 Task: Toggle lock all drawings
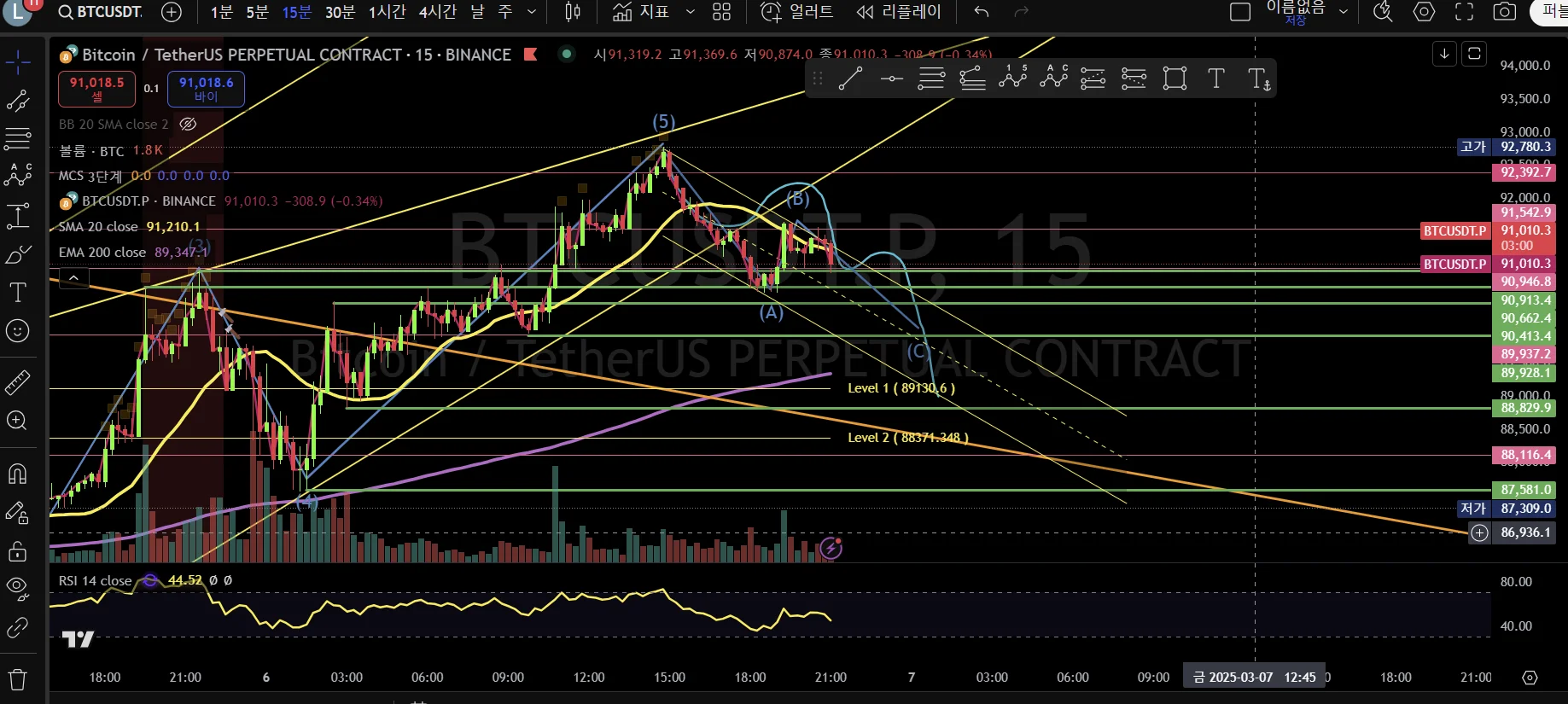click(18, 552)
